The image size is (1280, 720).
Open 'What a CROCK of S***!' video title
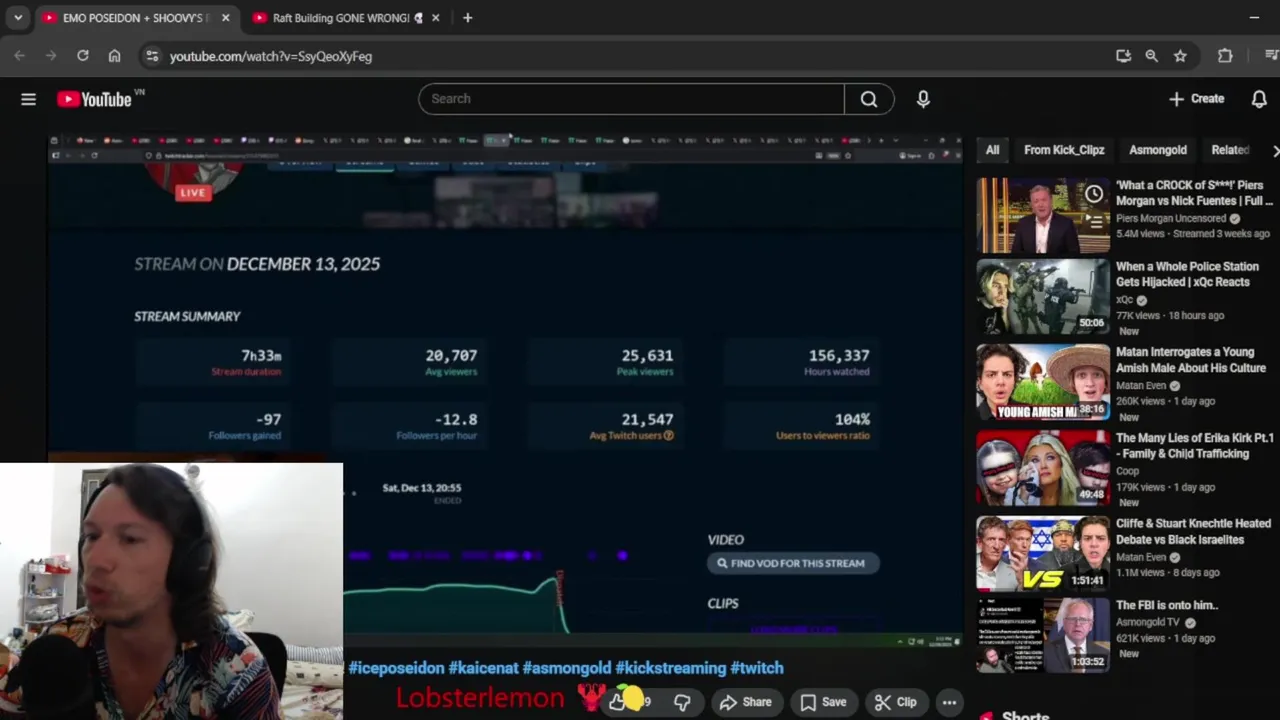click(x=1194, y=193)
